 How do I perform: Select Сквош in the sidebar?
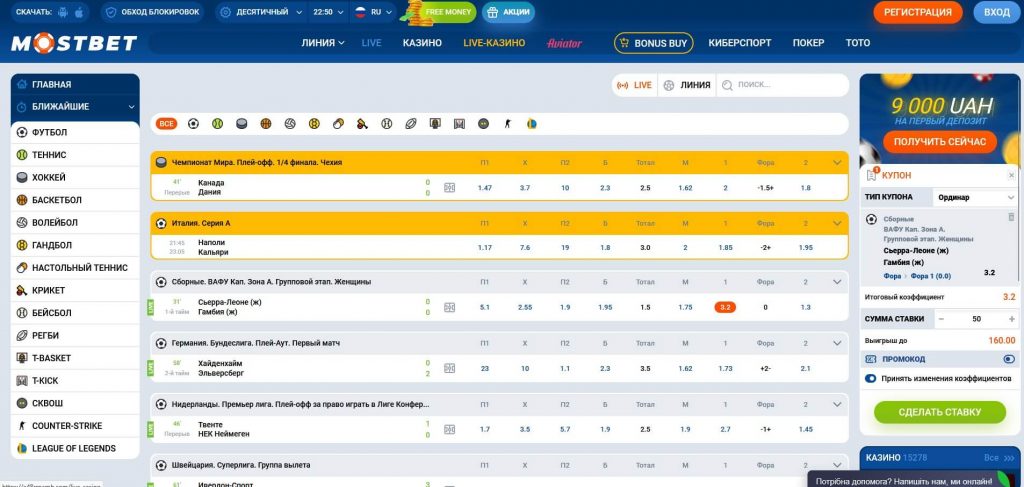pyautogui.click(x=75, y=403)
